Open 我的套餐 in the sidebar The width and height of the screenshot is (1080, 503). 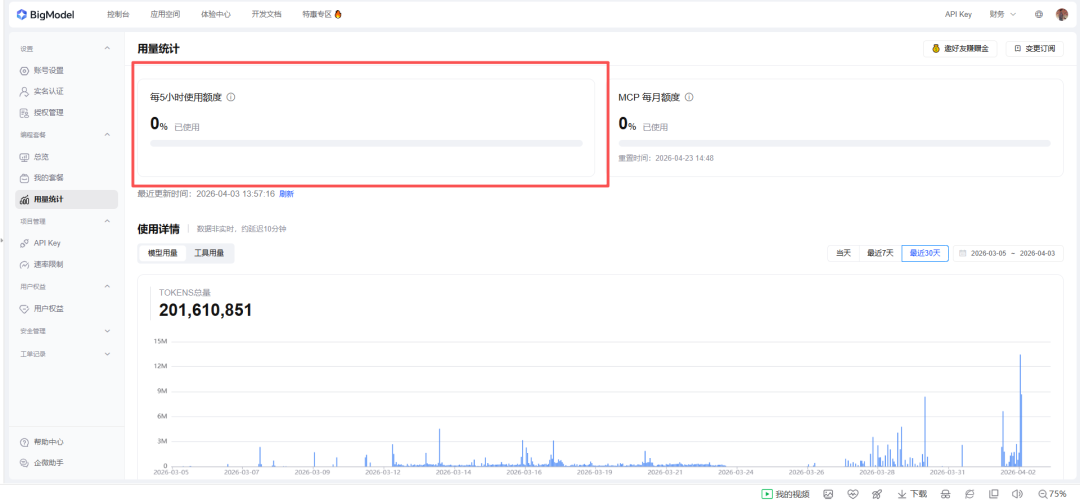pyautogui.click(x=48, y=178)
